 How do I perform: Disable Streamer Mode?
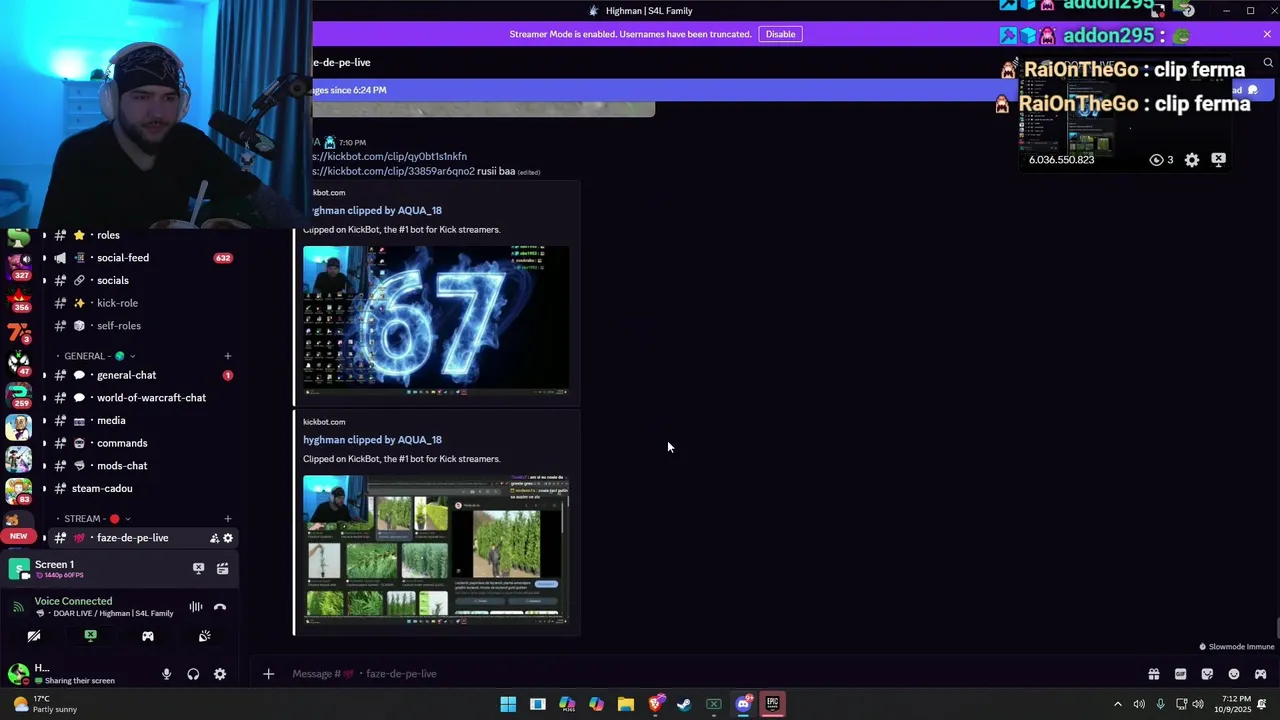coord(780,34)
